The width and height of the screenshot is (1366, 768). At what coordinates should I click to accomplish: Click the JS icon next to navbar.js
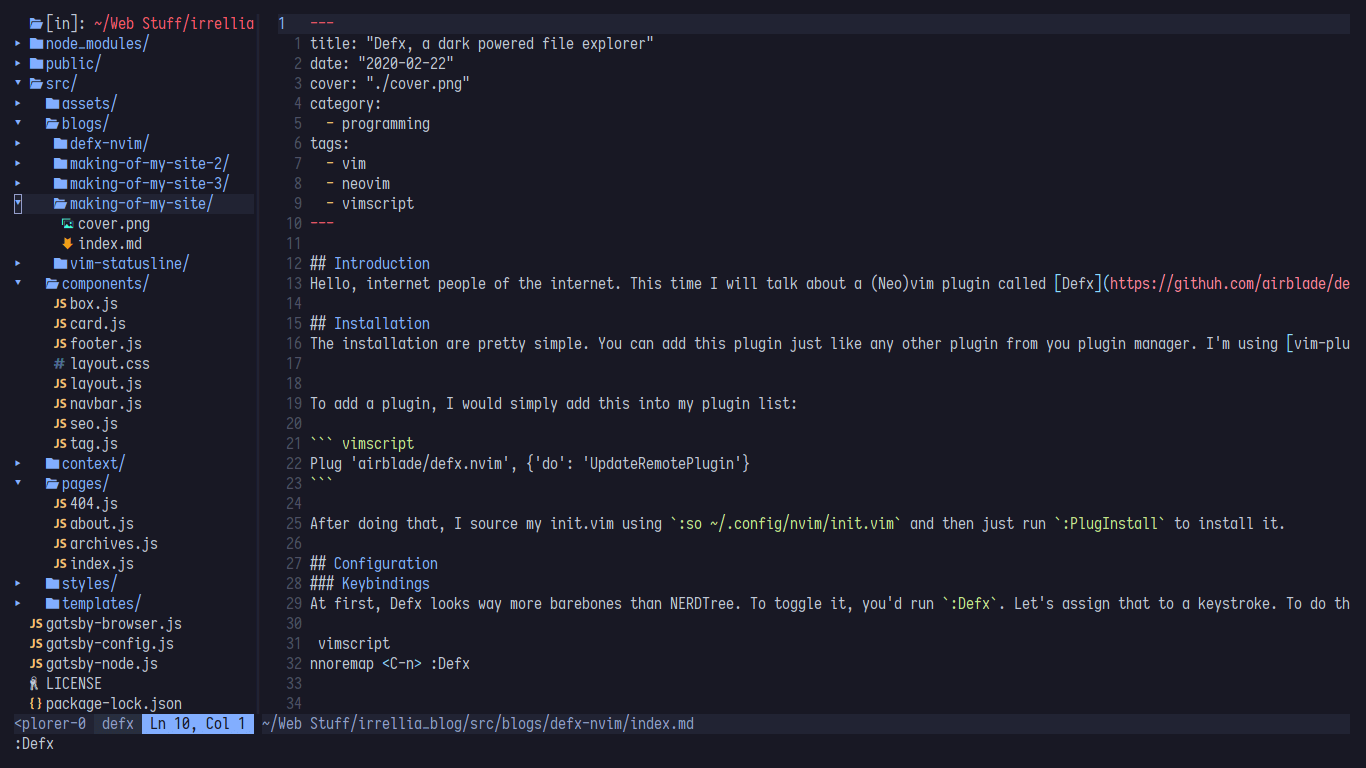[60, 404]
